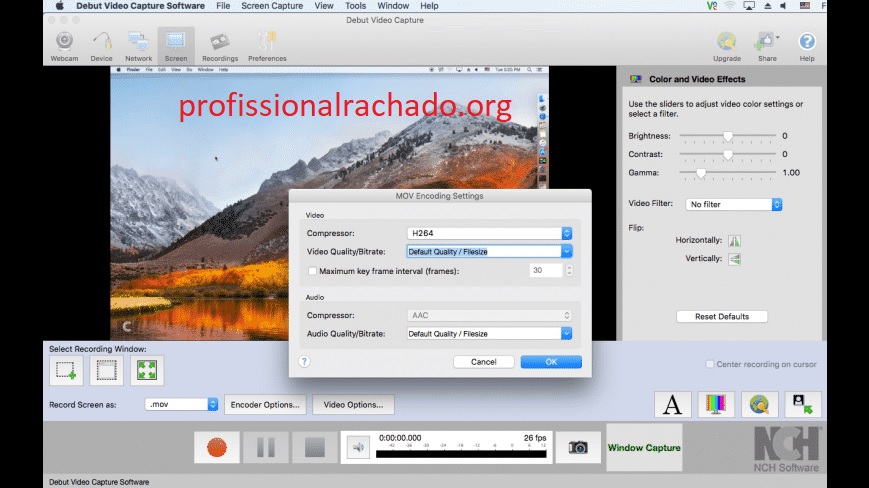
Task: Pause the recording
Action: [x=266, y=447]
